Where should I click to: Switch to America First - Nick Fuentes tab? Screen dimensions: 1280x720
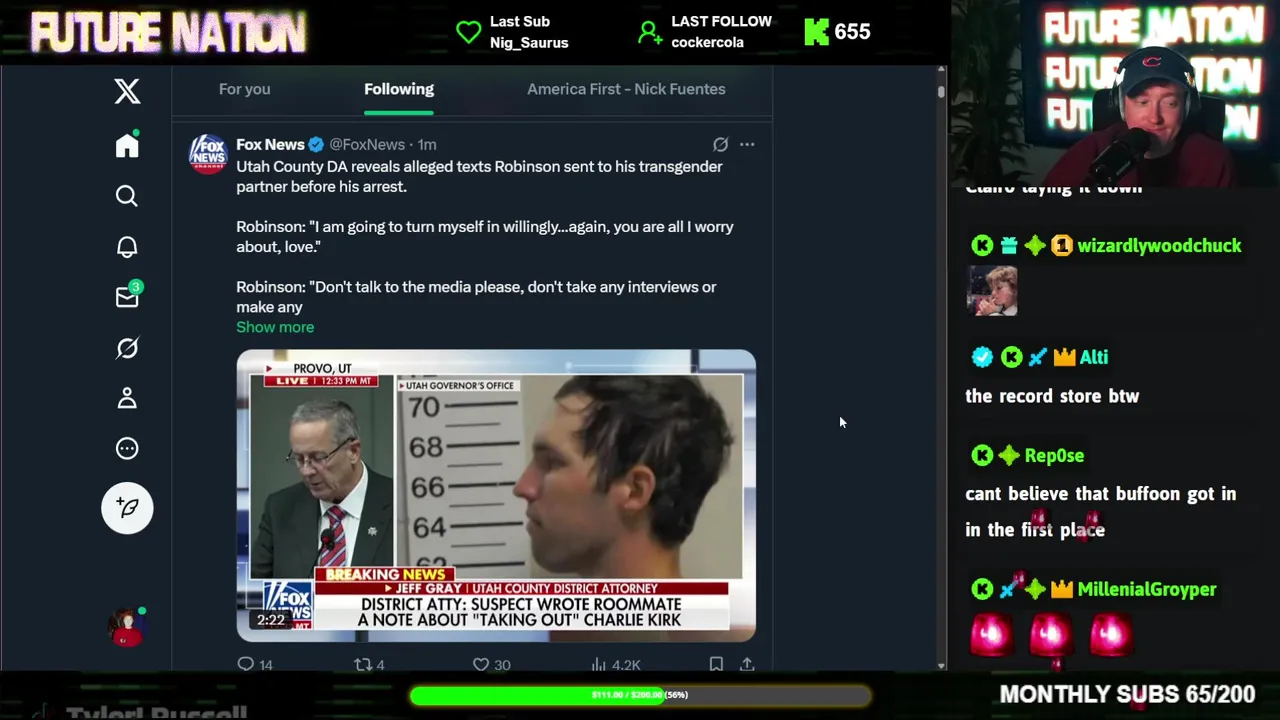point(626,89)
